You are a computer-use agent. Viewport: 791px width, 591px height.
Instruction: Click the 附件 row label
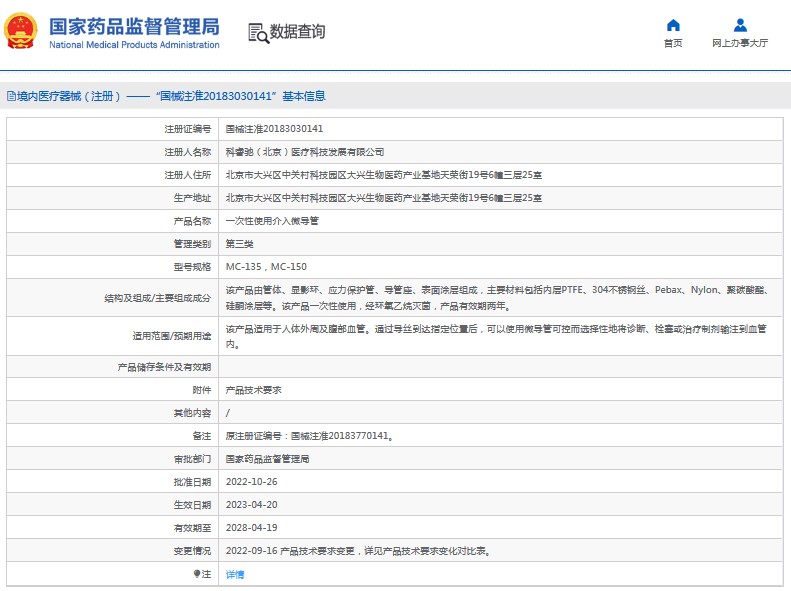pyautogui.click(x=201, y=390)
